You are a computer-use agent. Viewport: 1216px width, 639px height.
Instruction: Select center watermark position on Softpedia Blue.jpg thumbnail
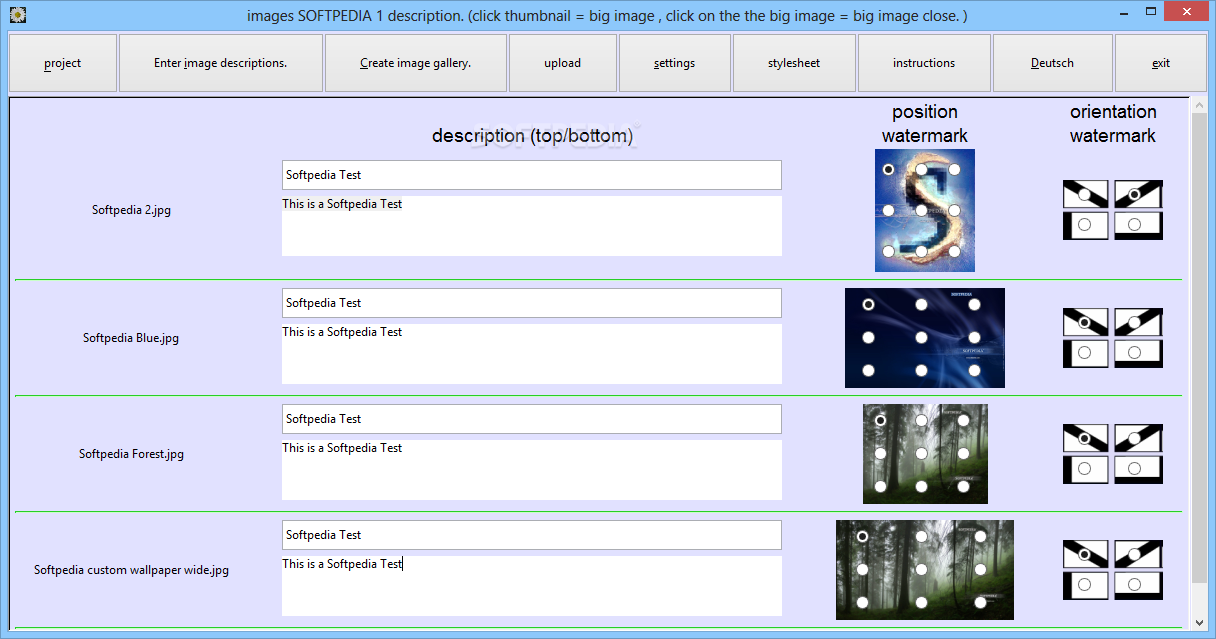(x=921, y=337)
